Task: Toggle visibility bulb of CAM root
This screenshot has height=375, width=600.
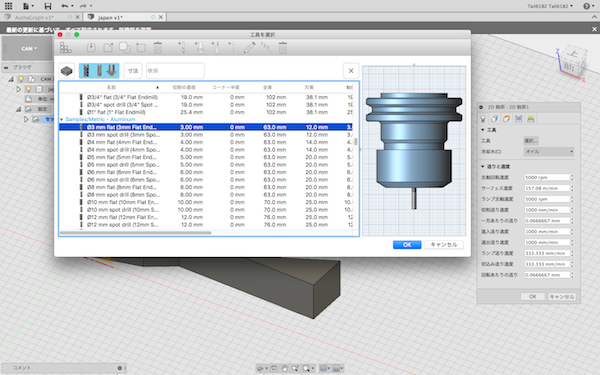Action: click(x=21, y=79)
